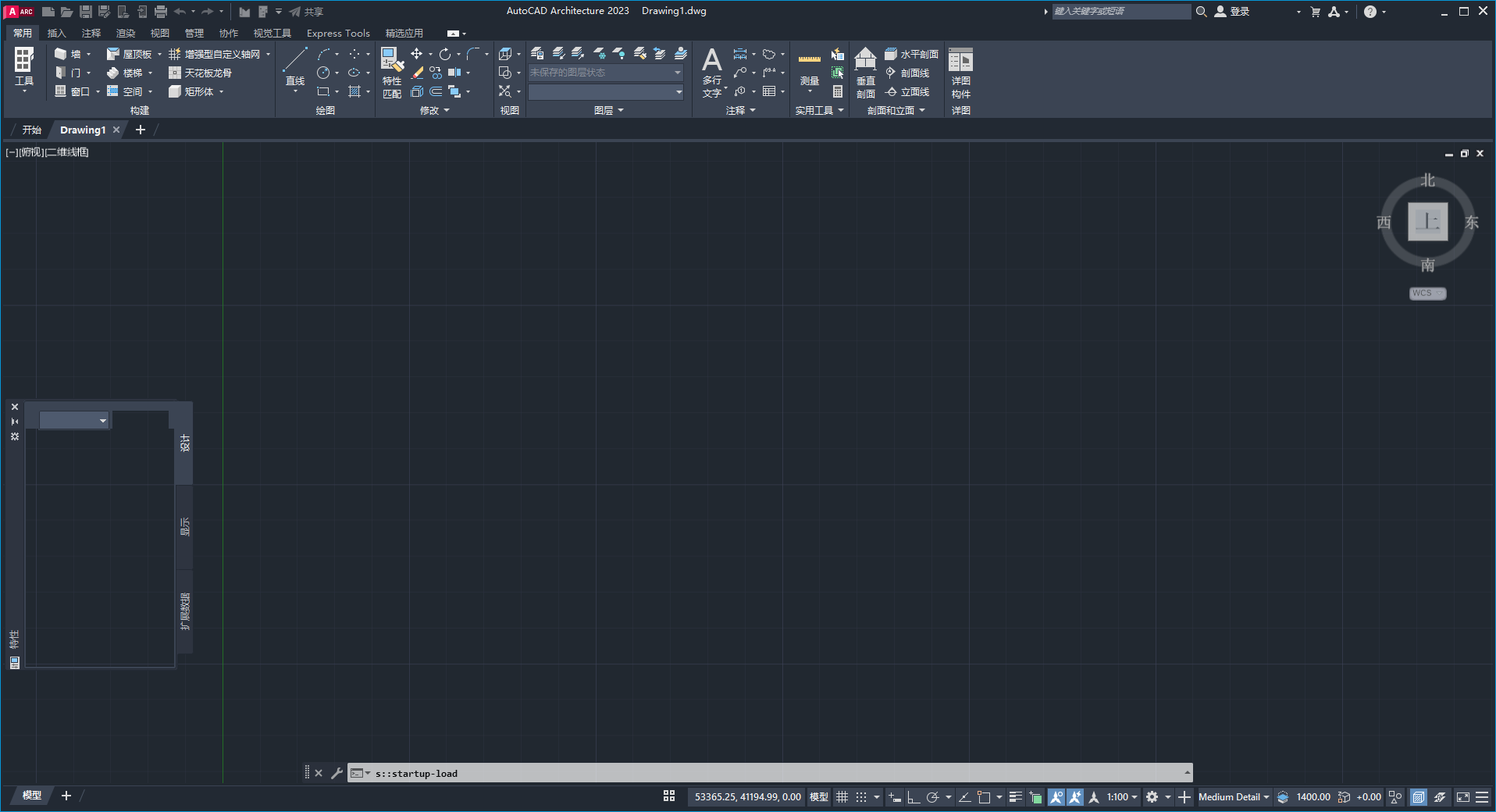The image size is (1496, 812).
Task: Click the Clean Screen icon in status bar
Action: click(1462, 797)
